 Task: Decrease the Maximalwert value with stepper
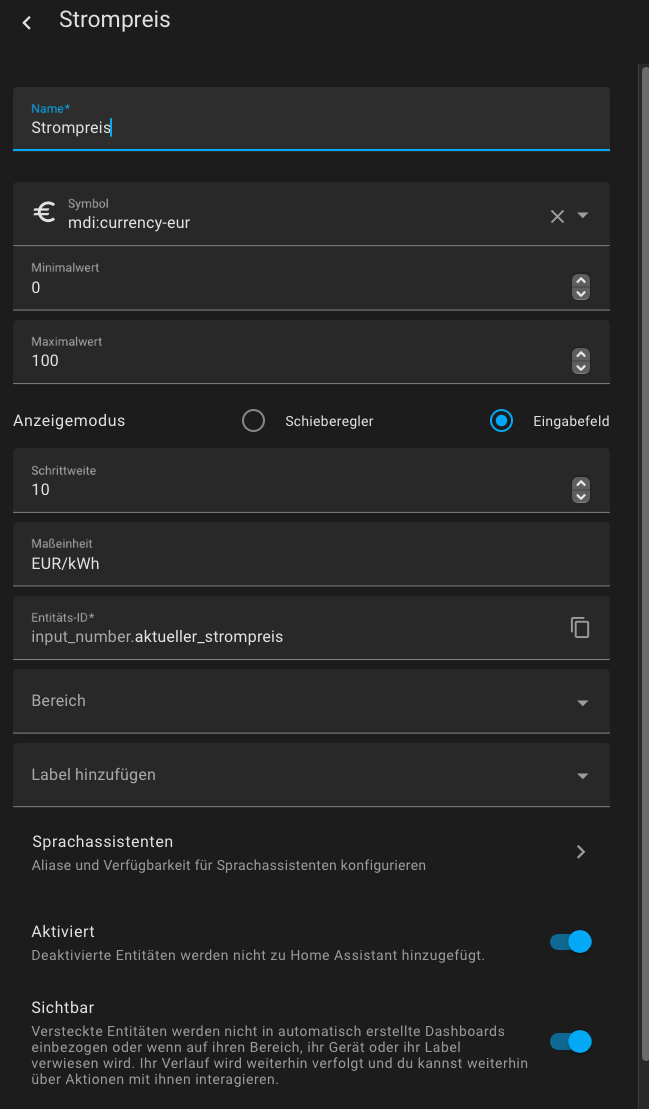[581, 367]
